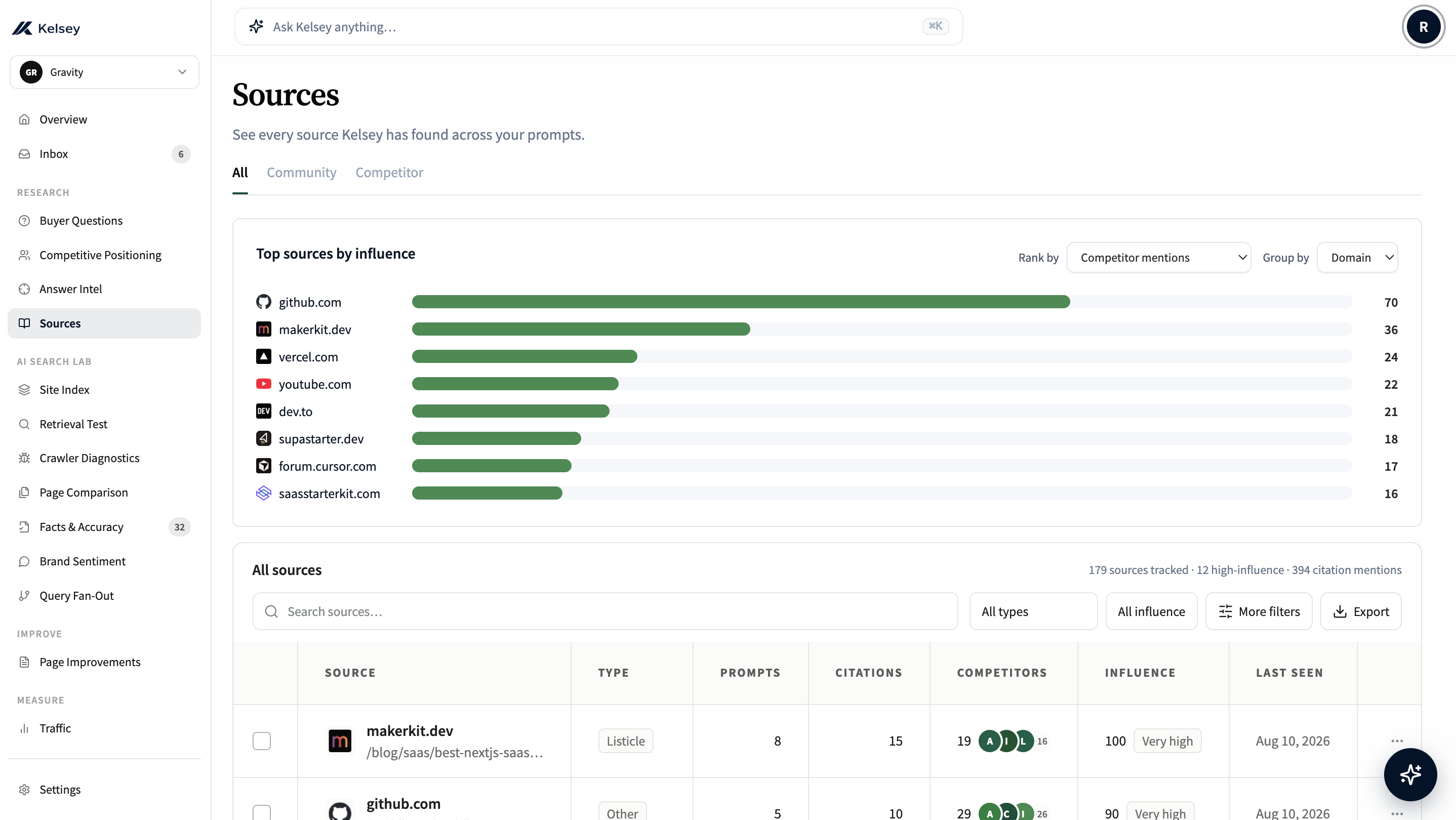Click the youtube.com icon in influence chart
Viewport: 1456px width, 820px height.
263,384
